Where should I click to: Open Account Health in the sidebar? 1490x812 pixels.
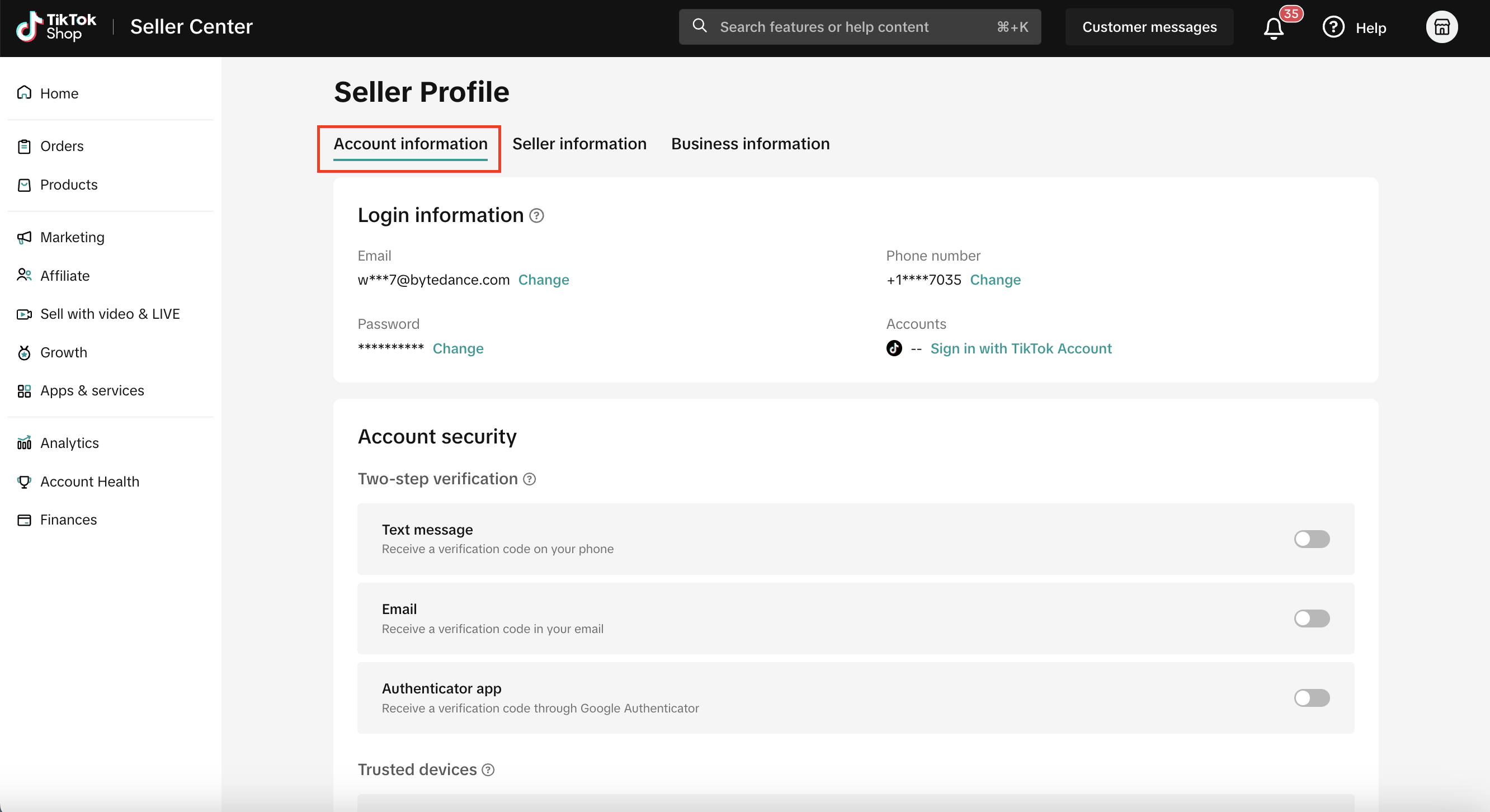coord(89,481)
